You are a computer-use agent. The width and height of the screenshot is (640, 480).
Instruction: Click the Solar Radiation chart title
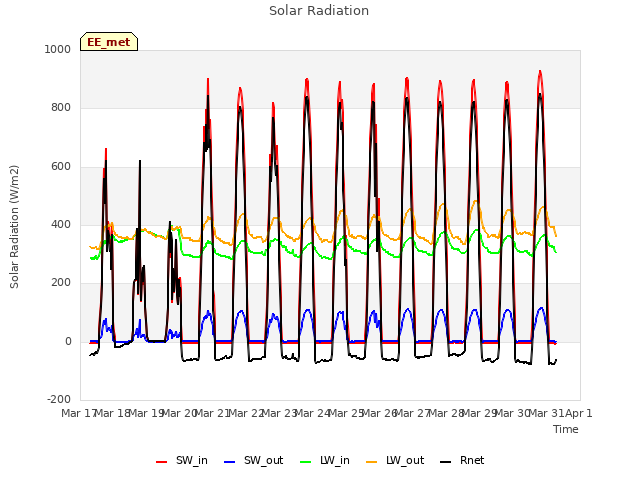click(319, 11)
